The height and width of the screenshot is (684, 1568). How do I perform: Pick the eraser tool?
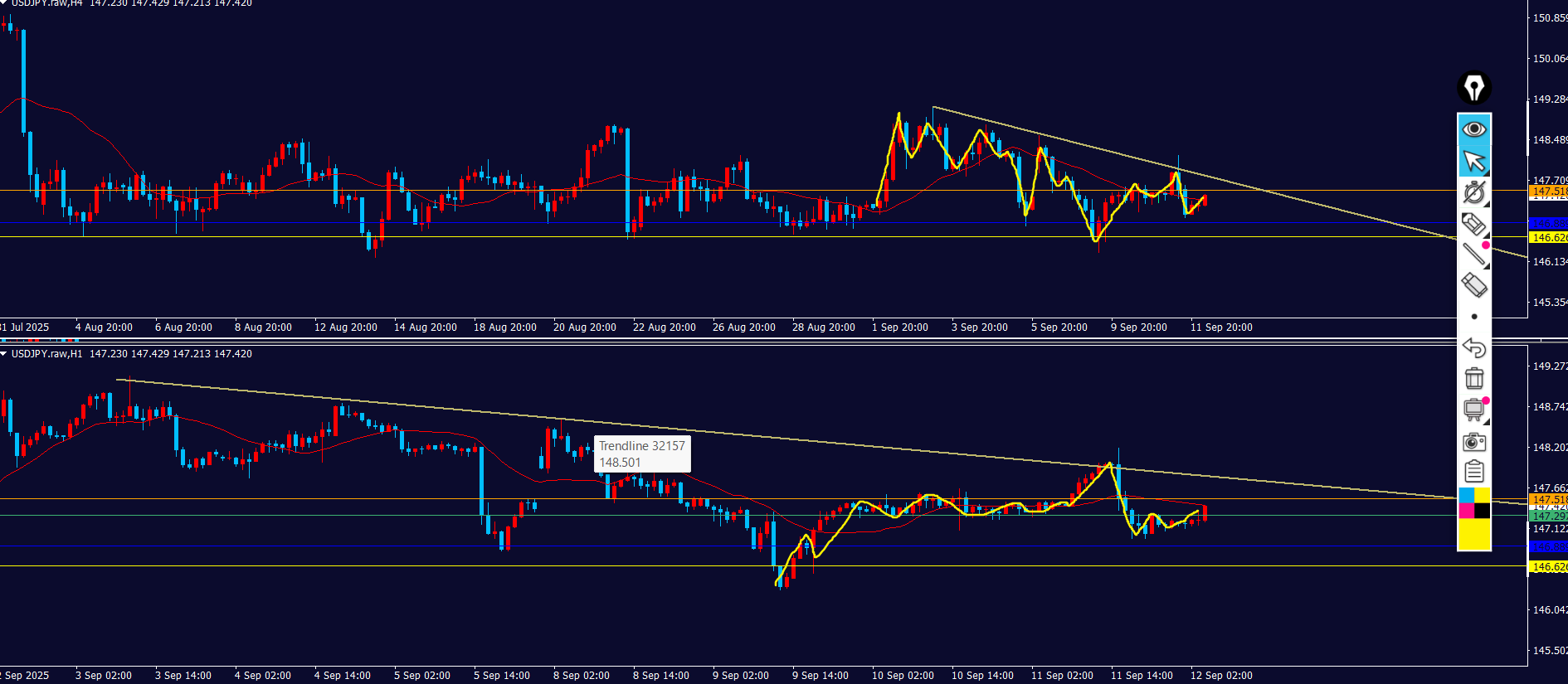pyautogui.click(x=1473, y=286)
